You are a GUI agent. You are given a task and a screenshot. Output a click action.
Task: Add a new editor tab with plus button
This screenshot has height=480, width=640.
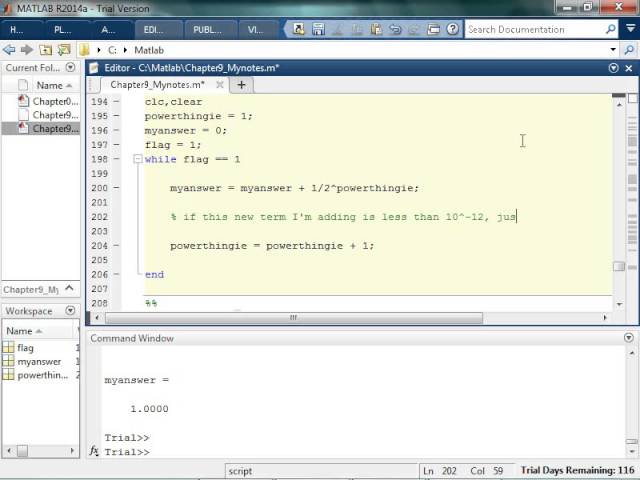click(x=241, y=84)
